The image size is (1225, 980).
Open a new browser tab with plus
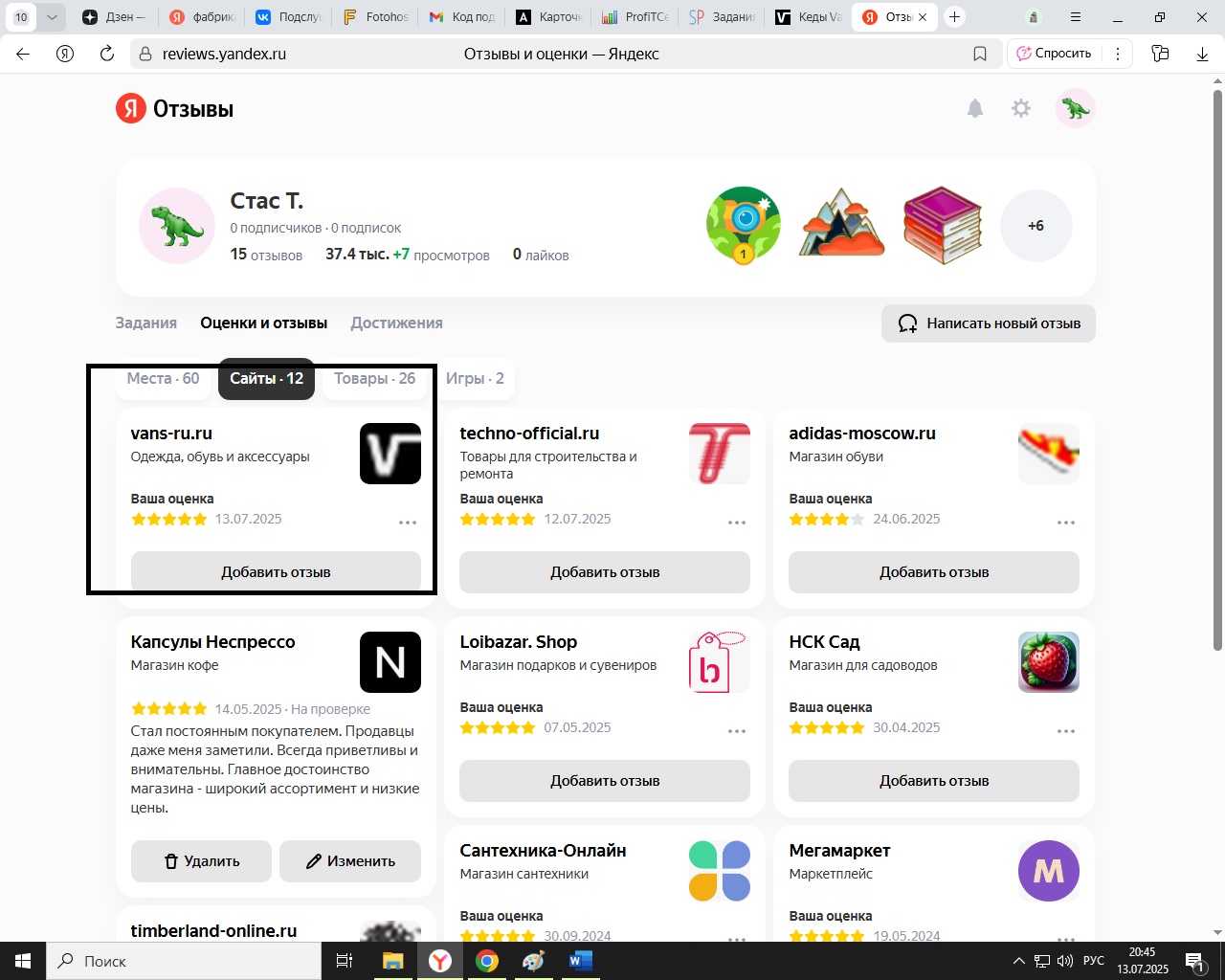click(954, 17)
